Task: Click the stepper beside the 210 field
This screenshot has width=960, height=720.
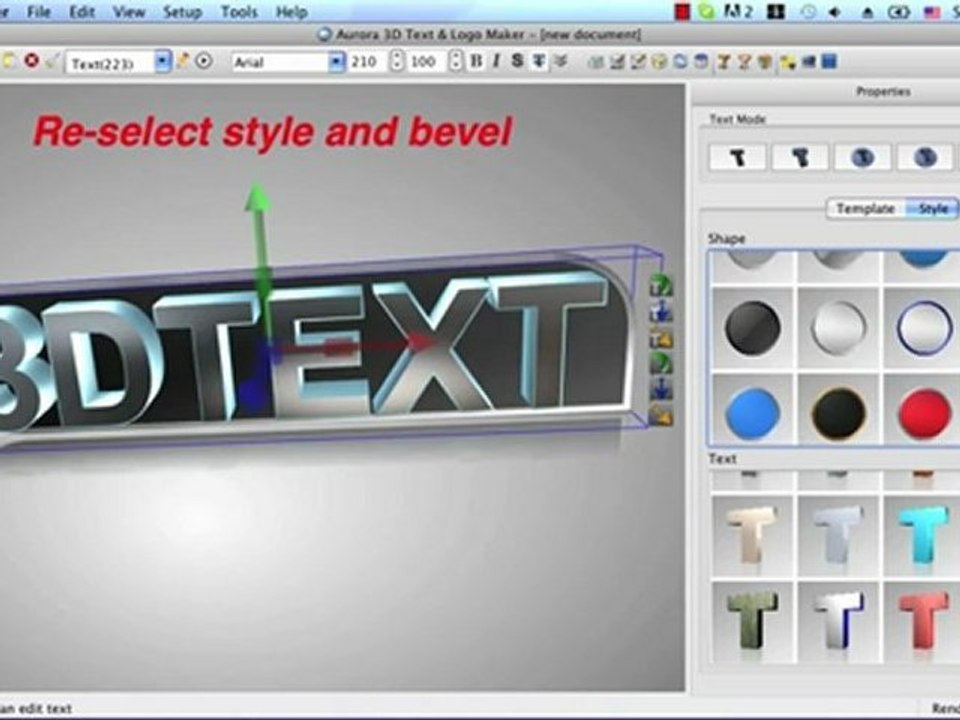Action: pyautogui.click(x=397, y=62)
